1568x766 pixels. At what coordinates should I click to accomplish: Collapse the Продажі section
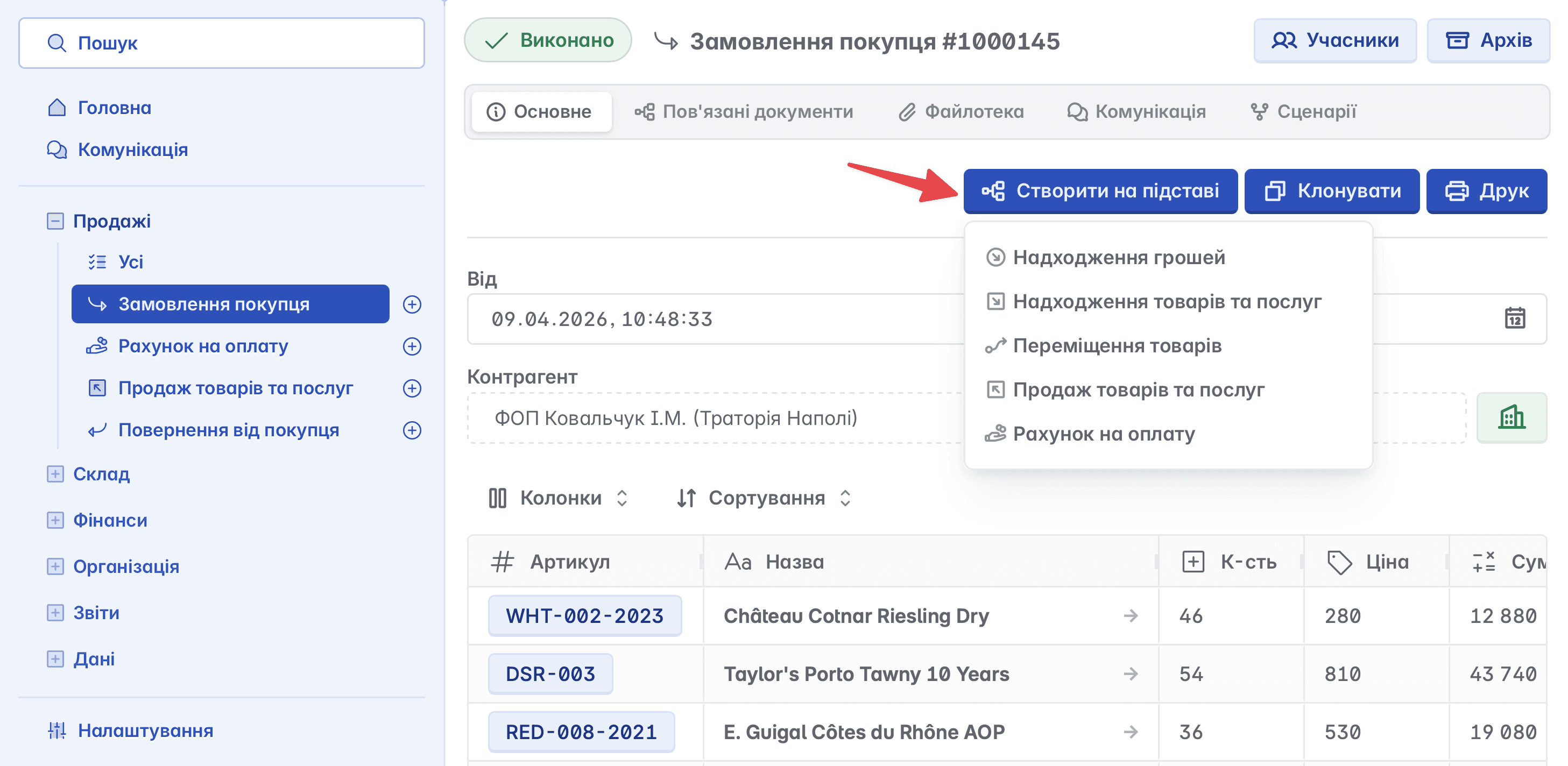tap(55, 221)
